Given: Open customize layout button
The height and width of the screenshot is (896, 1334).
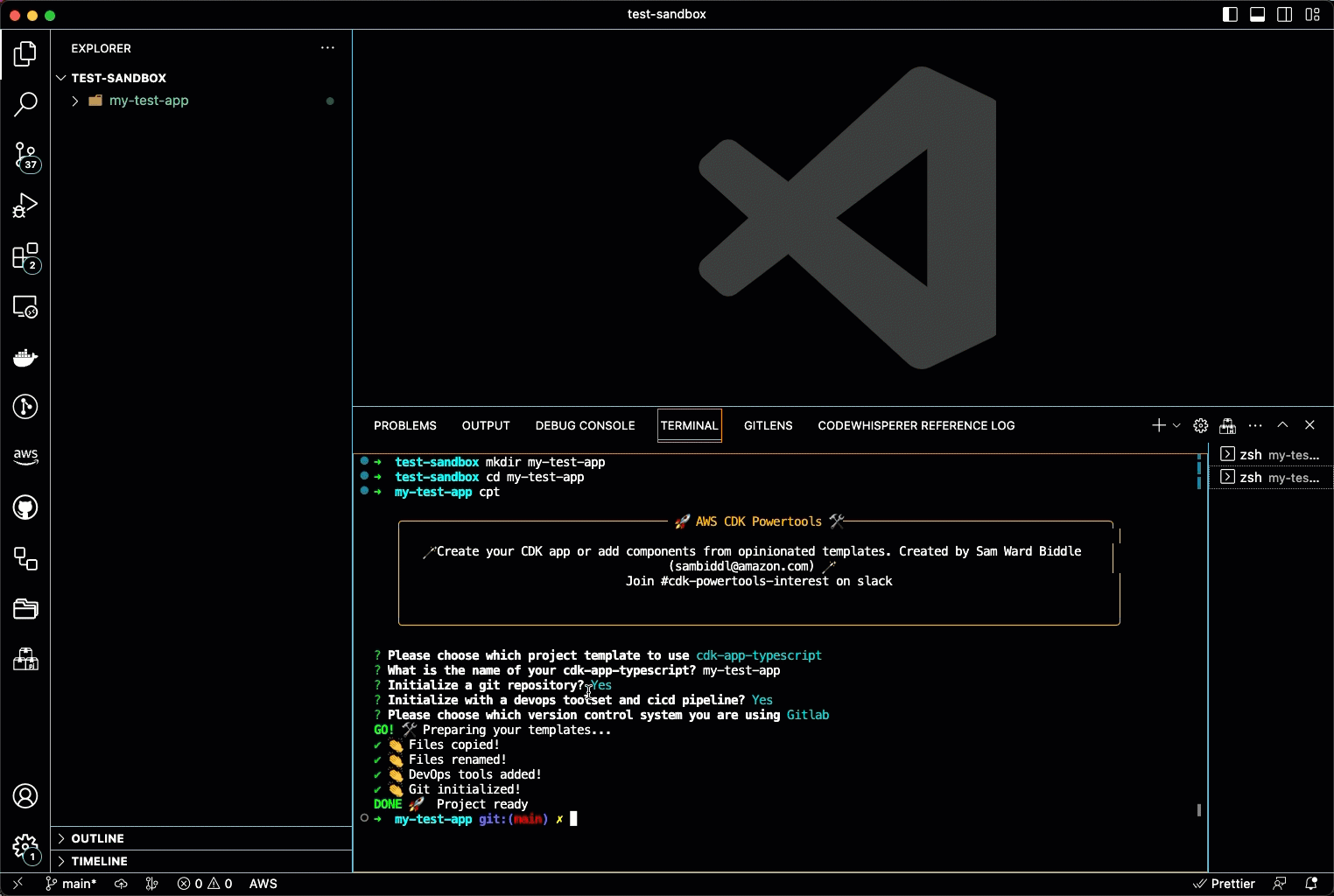Looking at the screenshot, I should 1312,14.
